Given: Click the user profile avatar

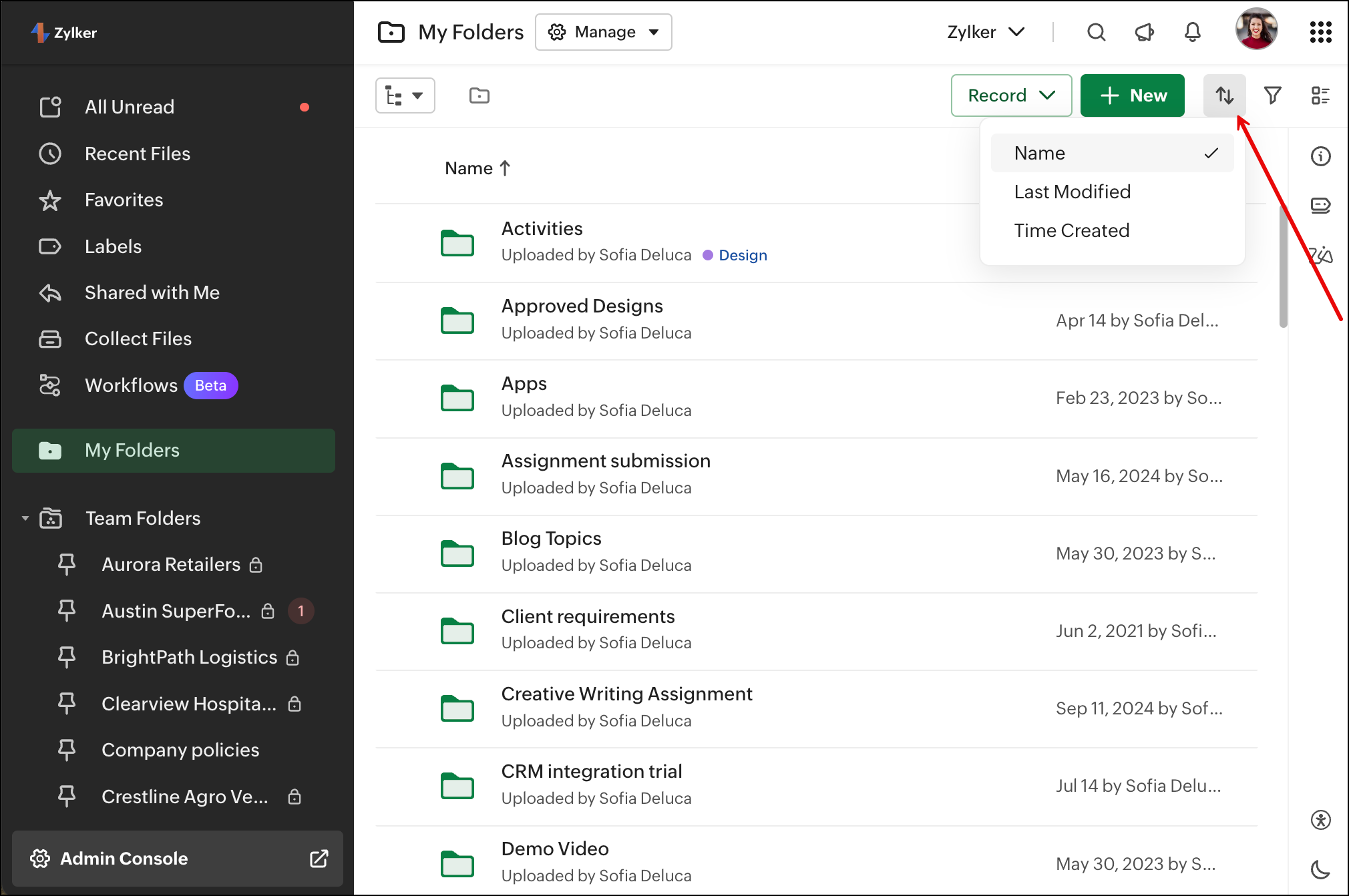Looking at the screenshot, I should click(x=1256, y=29).
